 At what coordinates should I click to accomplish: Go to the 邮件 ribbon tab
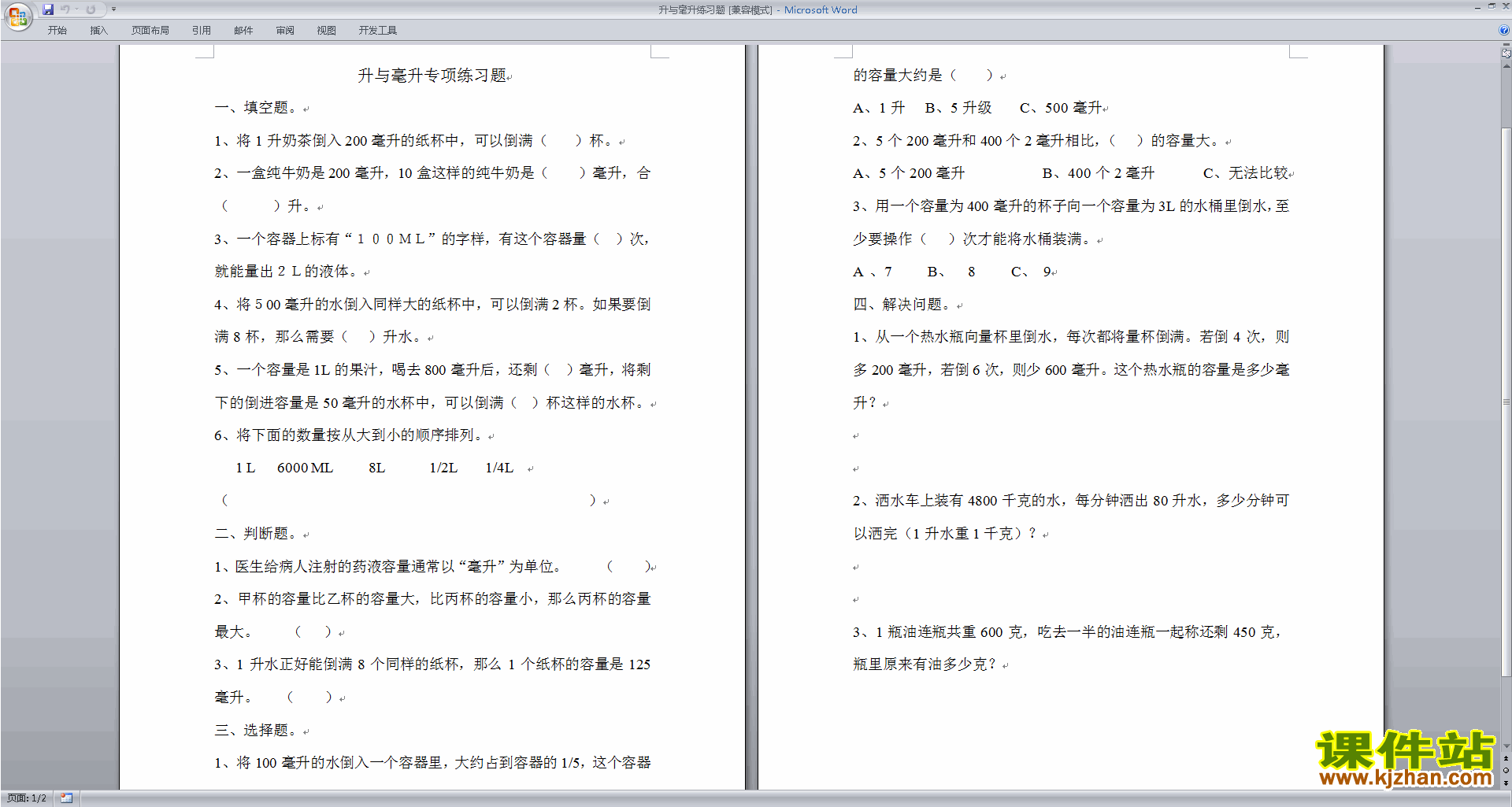coord(243,30)
